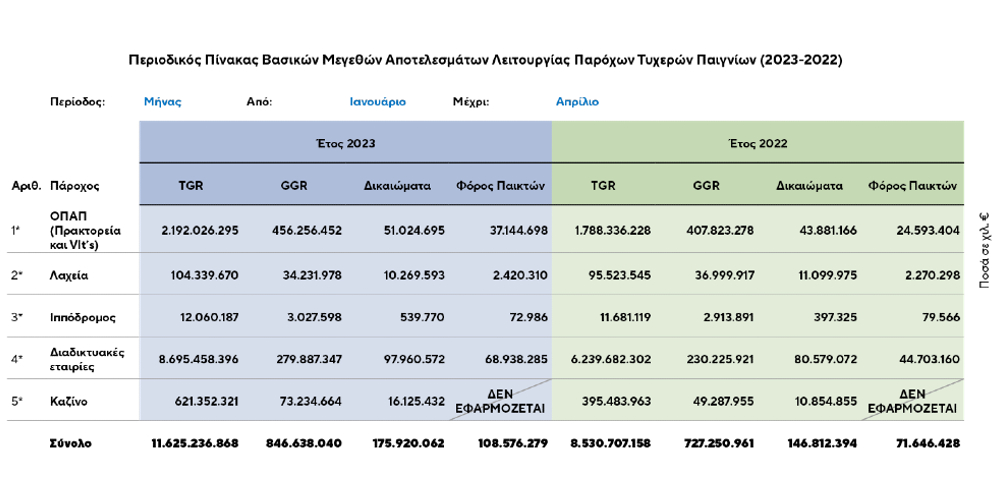Click ΟΠΑΠ 2023 GGR value 456.256.452
This screenshot has height=500, width=1000.
(307, 230)
